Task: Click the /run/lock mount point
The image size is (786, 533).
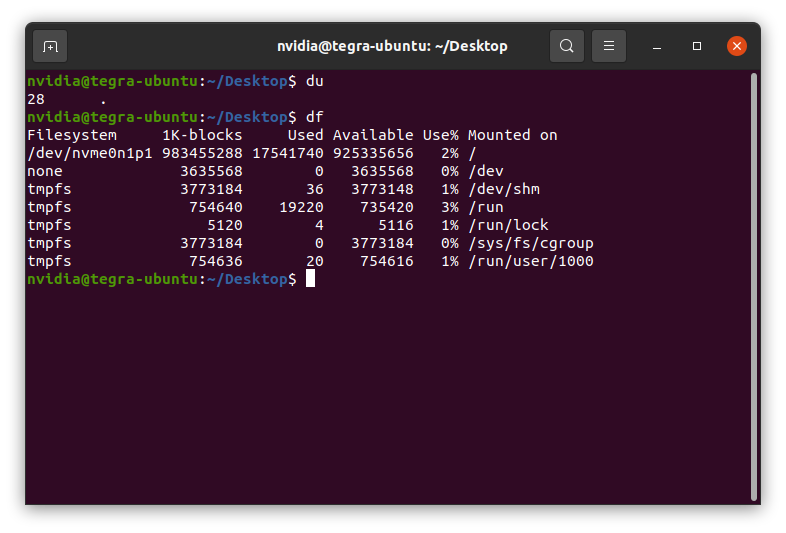Action: pos(508,225)
